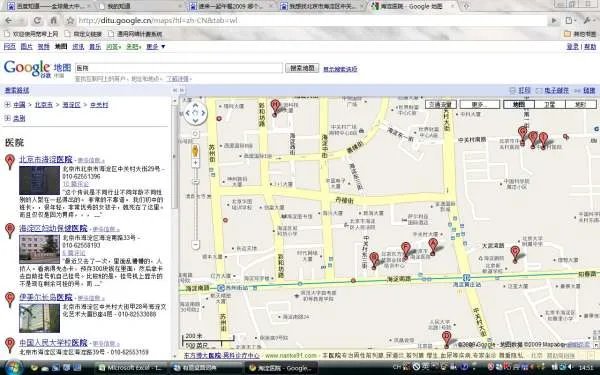Screen dimensions: 600x375
Task: Expand the 中国 location breadcrumb plus
Action: pyautogui.click(x=7, y=104)
